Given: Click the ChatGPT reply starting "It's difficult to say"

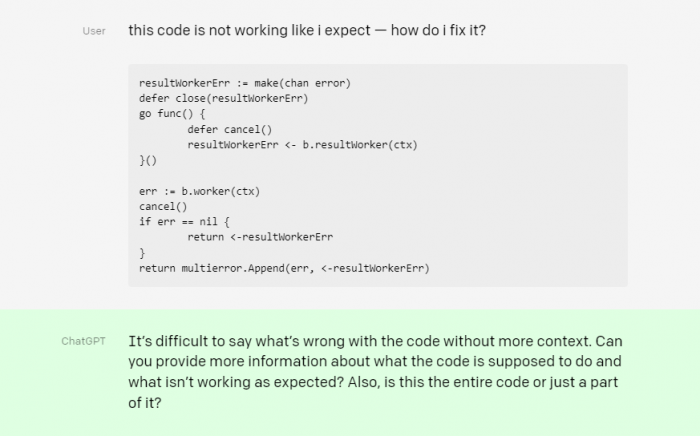Looking at the screenshot, I should [x=375, y=372].
